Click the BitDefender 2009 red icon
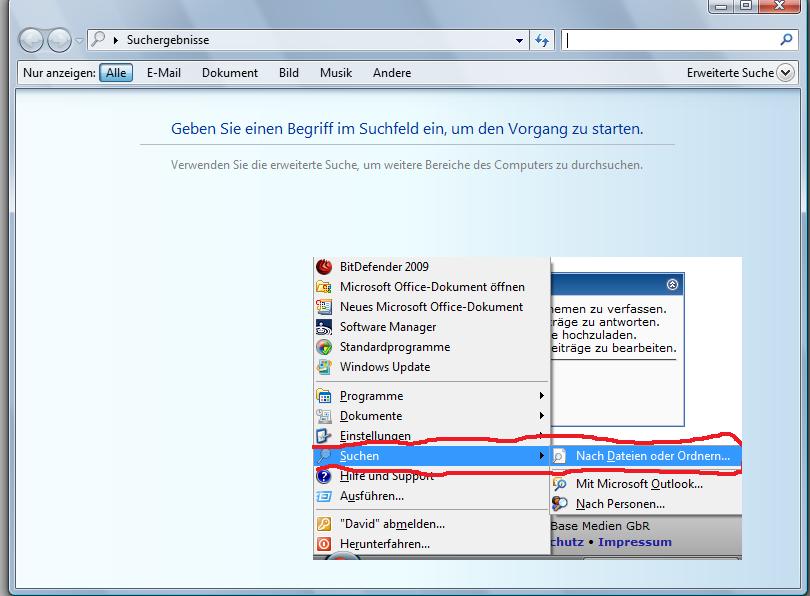The image size is (810, 596). pos(324,266)
